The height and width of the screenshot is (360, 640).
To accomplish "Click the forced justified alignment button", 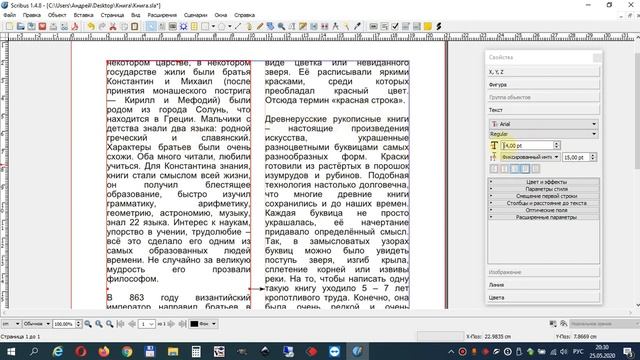I will (536, 169).
